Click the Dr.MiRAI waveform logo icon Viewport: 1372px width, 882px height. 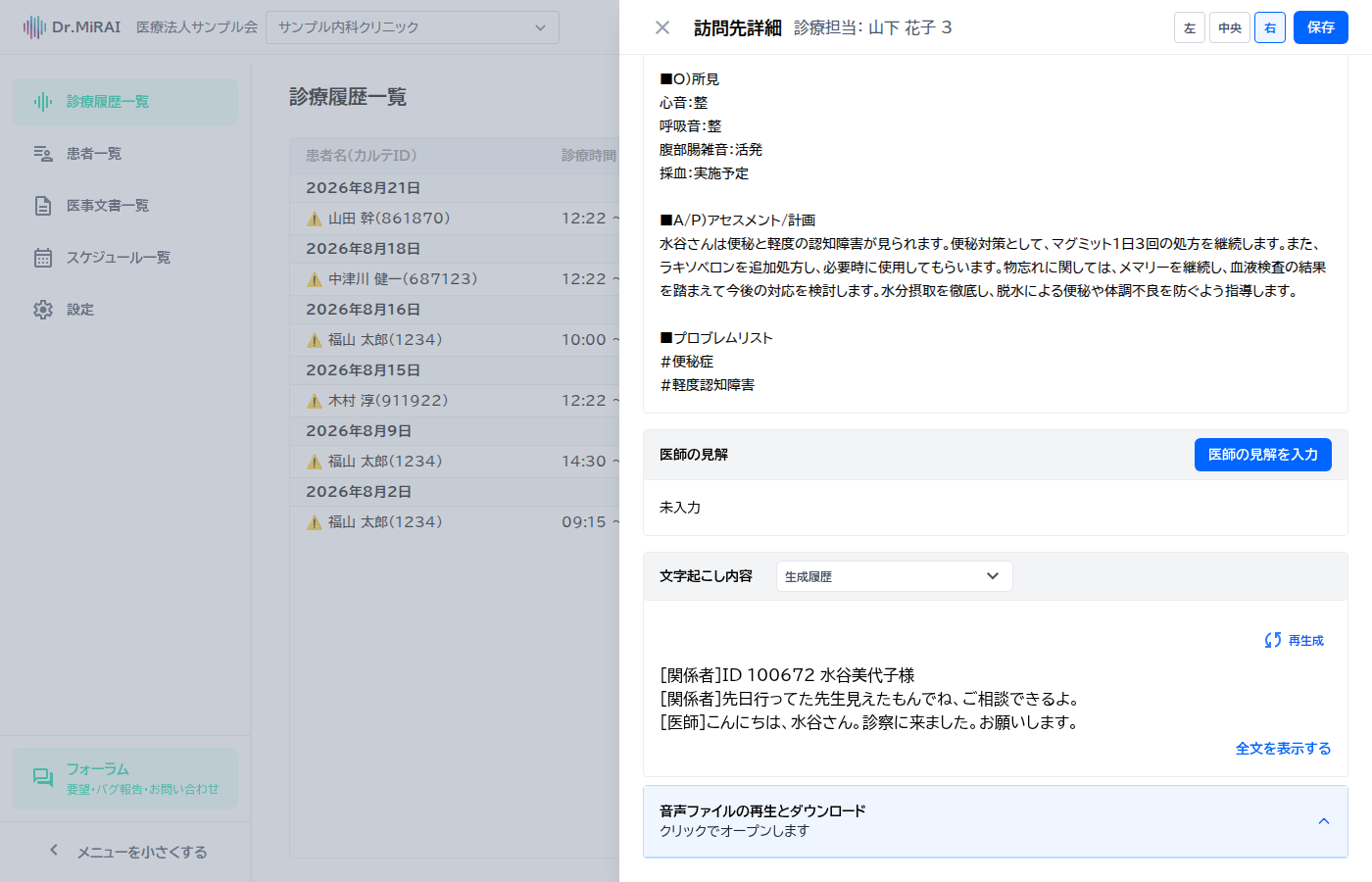tap(34, 27)
